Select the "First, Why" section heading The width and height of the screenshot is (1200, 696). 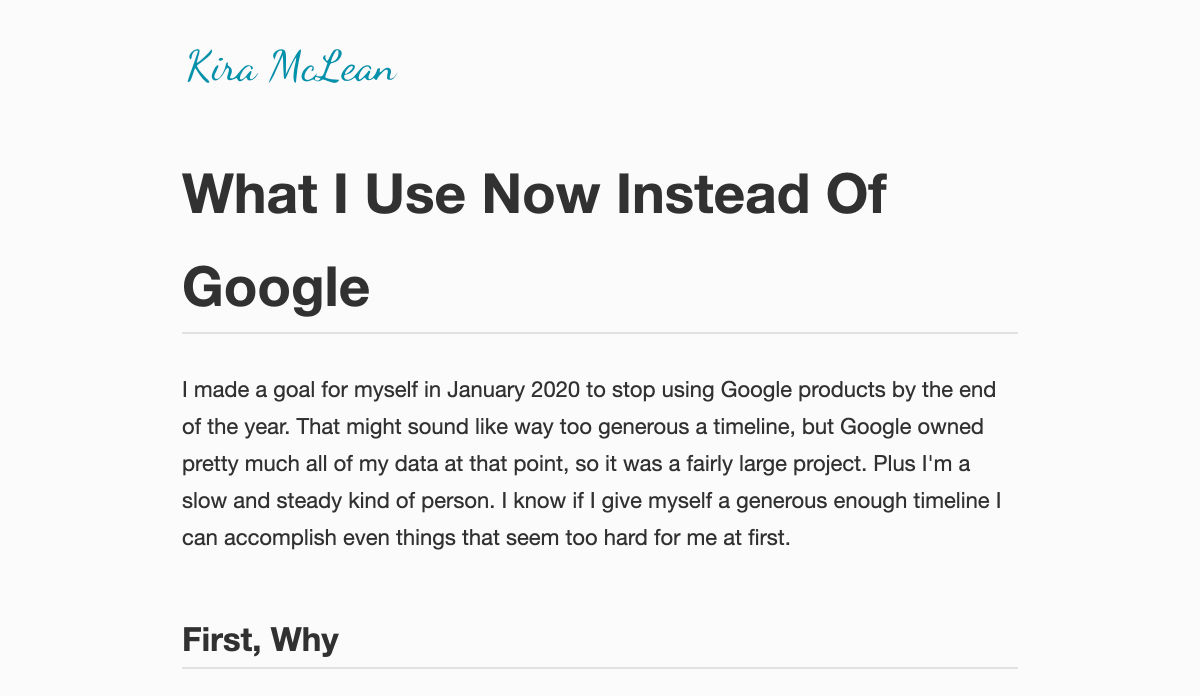tap(260, 639)
